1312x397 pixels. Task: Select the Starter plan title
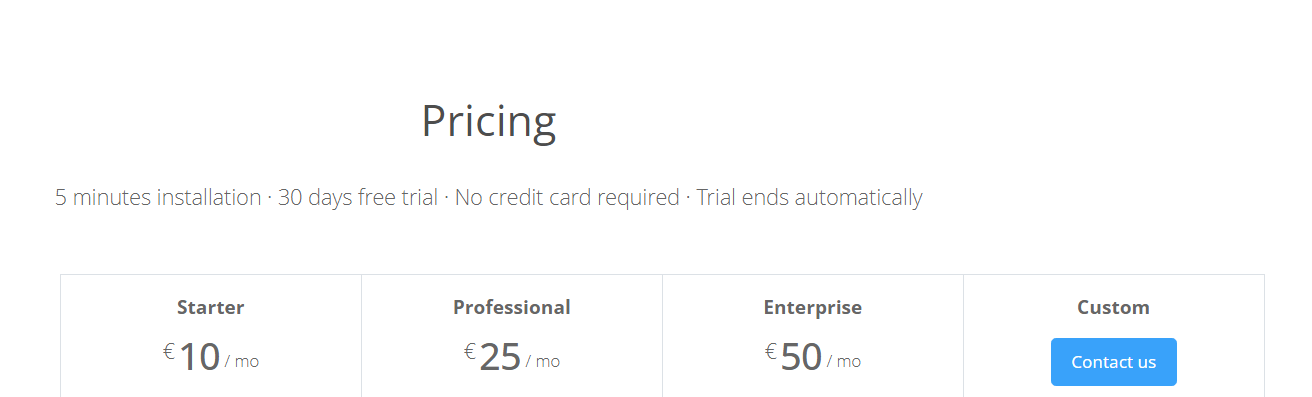point(210,307)
